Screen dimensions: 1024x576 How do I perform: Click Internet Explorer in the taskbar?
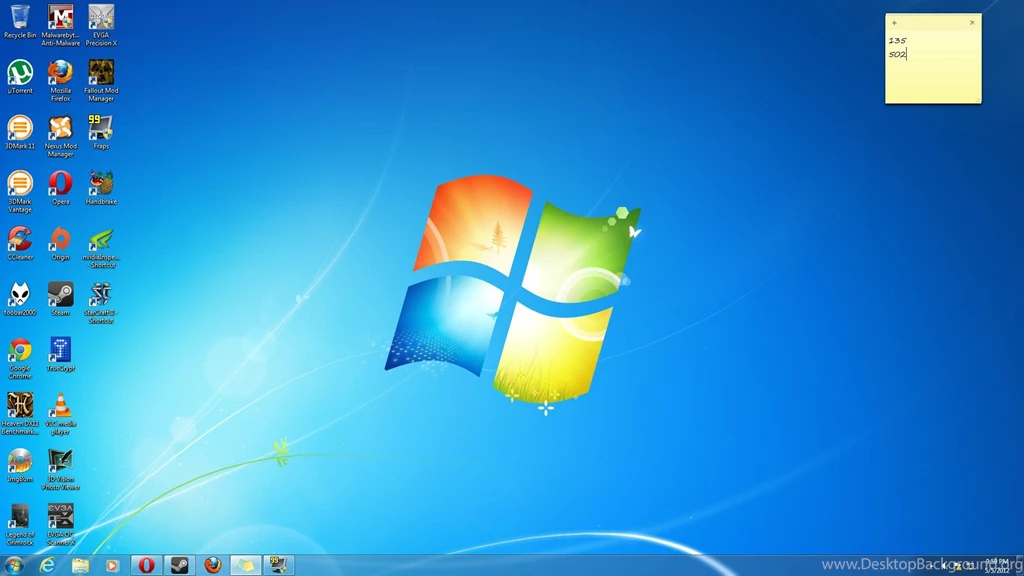tap(47, 565)
